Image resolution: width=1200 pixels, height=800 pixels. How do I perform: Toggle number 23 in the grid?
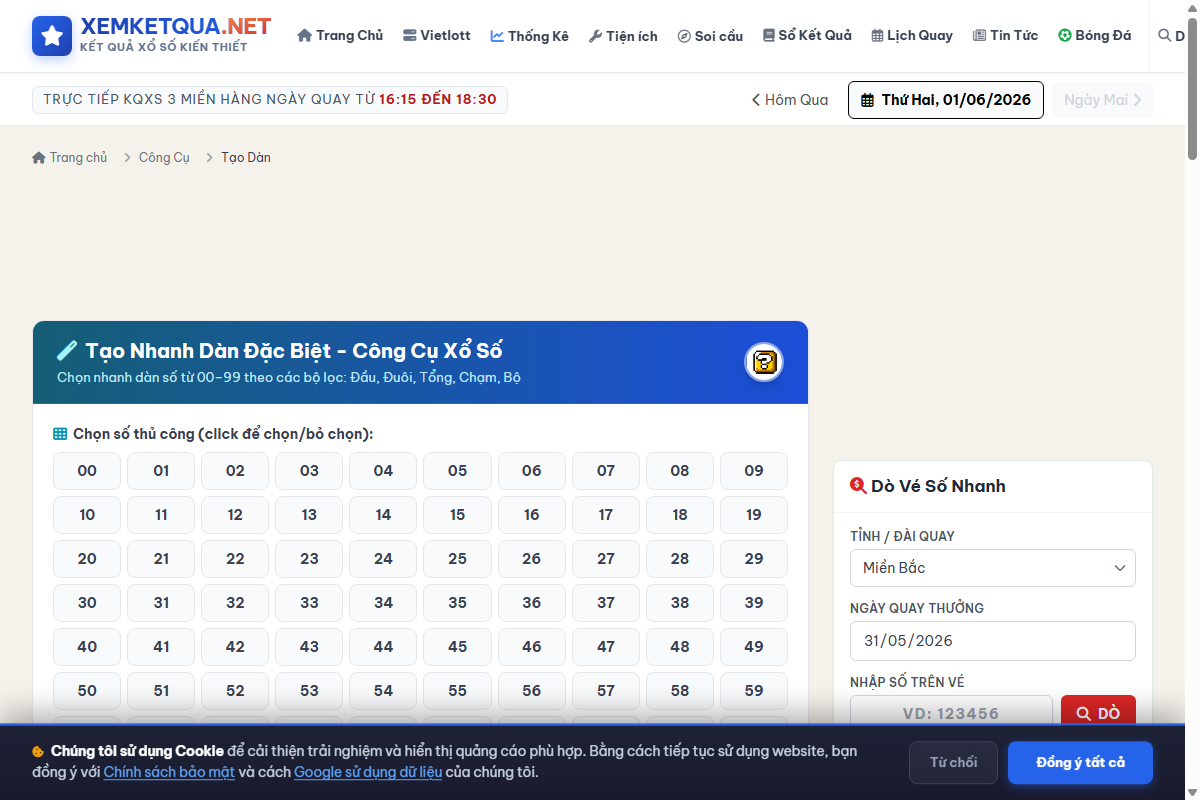[309, 559]
